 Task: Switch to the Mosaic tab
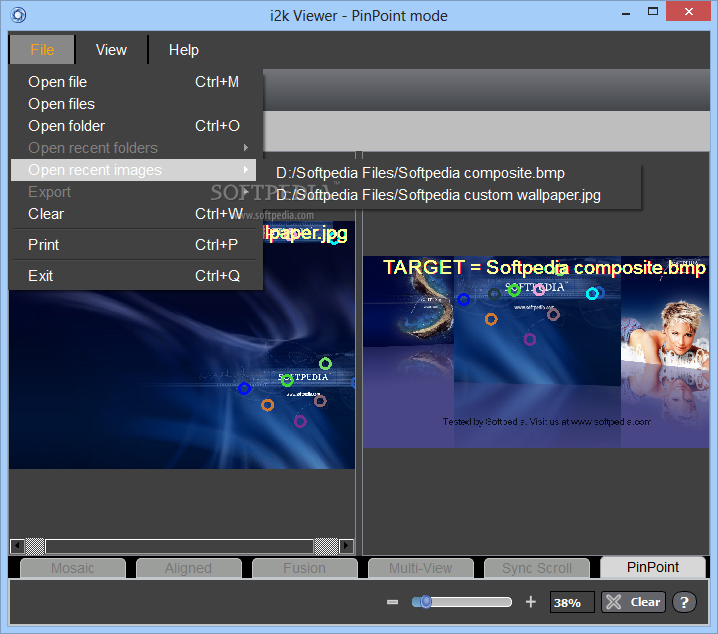[x=73, y=568]
